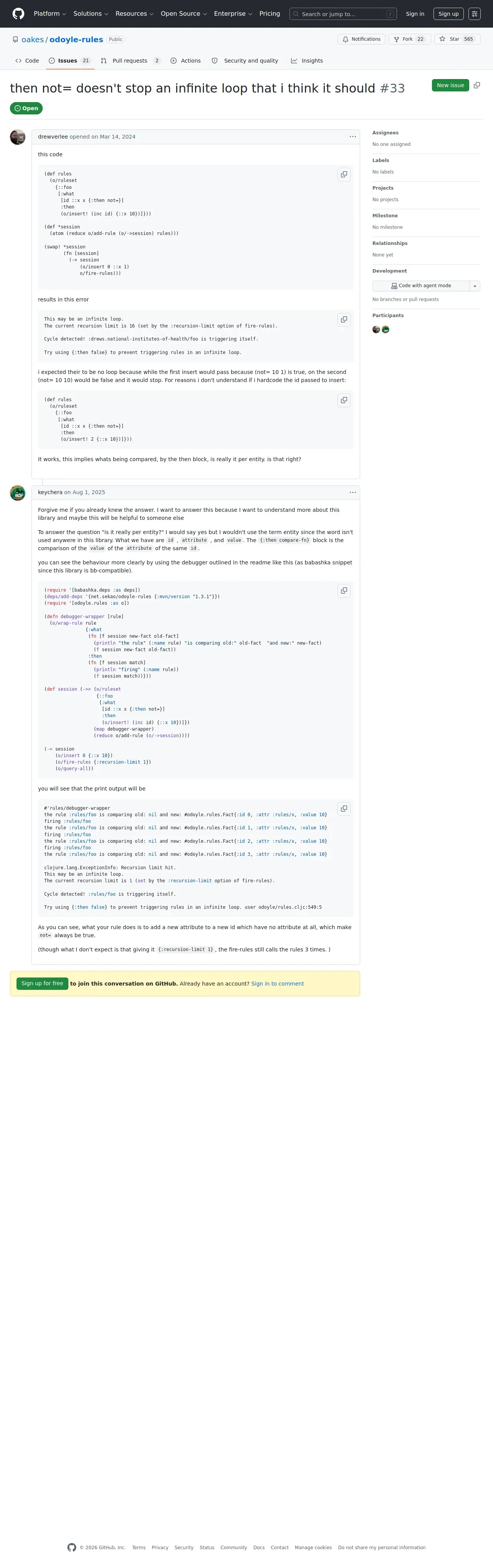The width and height of the screenshot is (493, 1568).
Task: Expand the Open Source menu
Action: coord(184,13)
